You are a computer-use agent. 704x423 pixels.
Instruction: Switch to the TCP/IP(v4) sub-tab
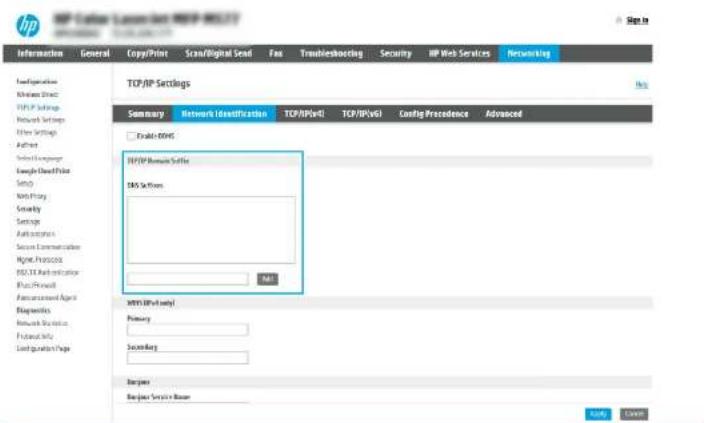point(304,114)
